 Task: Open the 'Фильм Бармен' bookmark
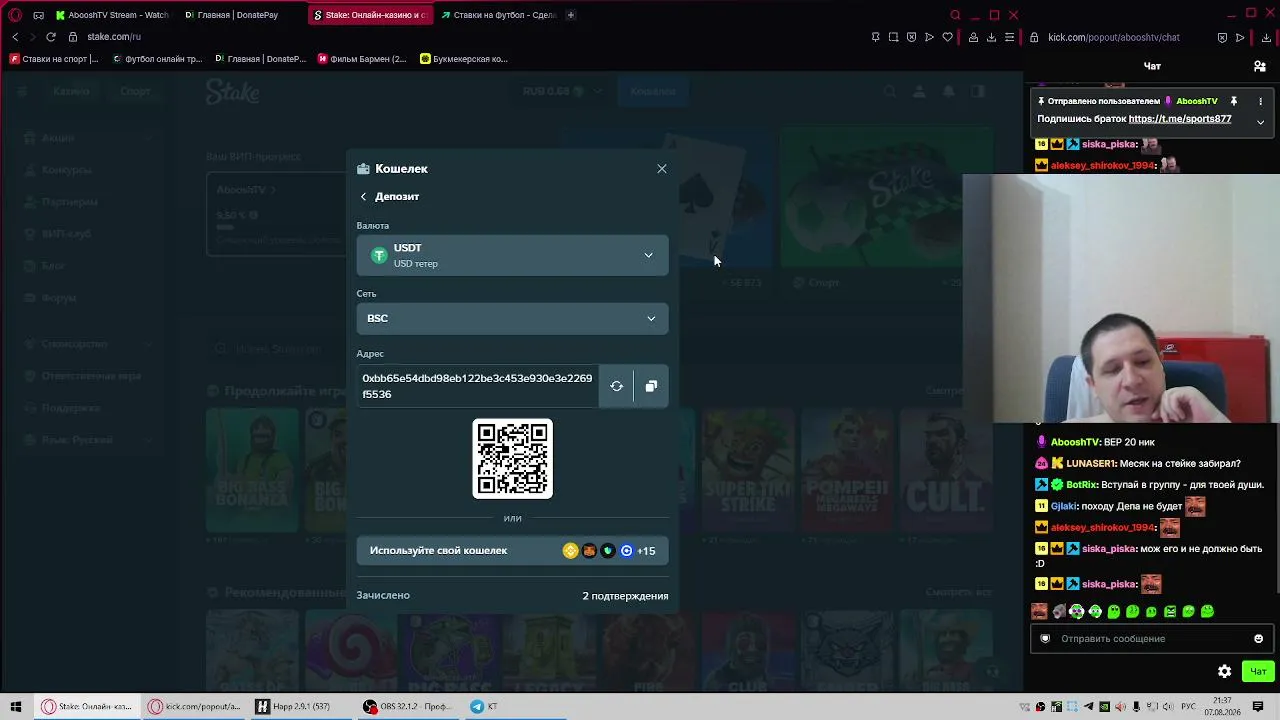(363, 59)
